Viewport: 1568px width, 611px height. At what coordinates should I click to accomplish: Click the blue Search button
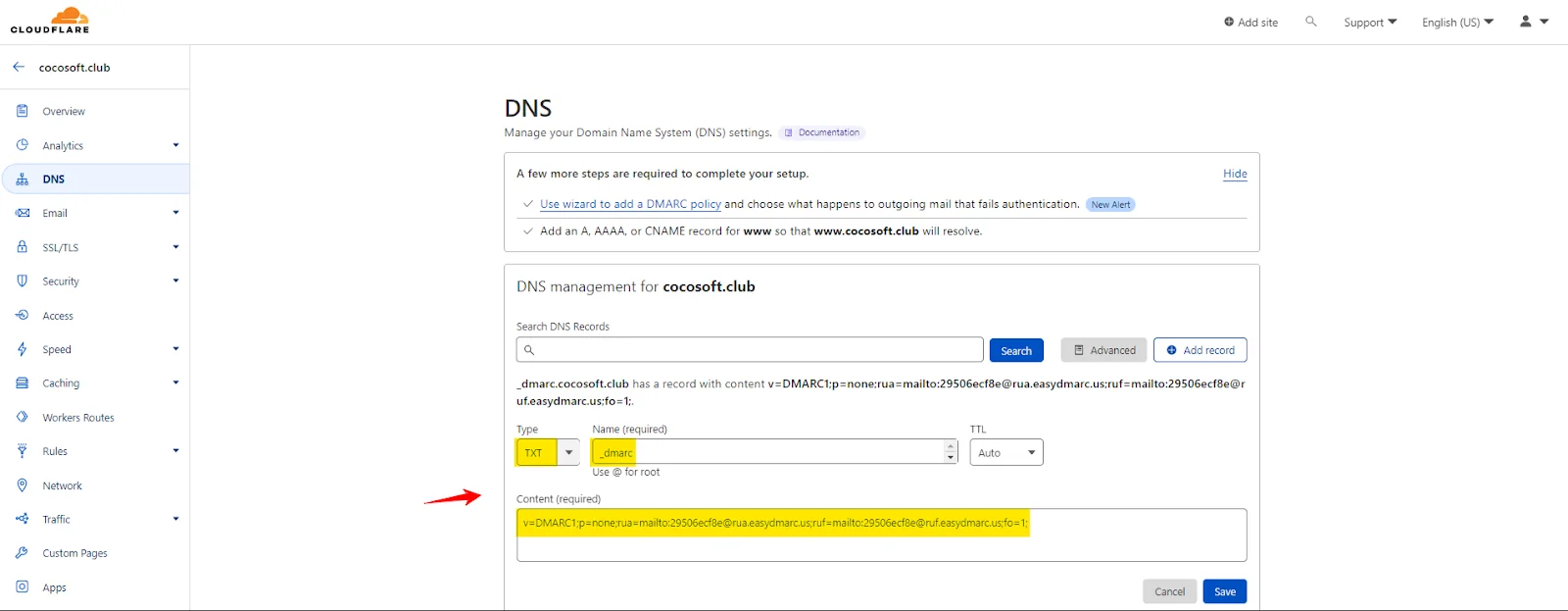pyautogui.click(x=1016, y=350)
